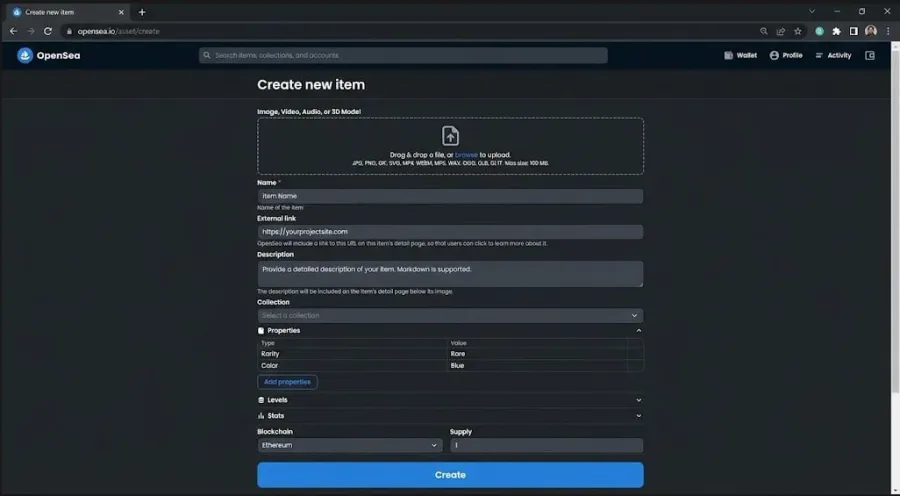Click the wallet sidebar icon in header
The height and width of the screenshot is (496, 900).
(870, 55)
